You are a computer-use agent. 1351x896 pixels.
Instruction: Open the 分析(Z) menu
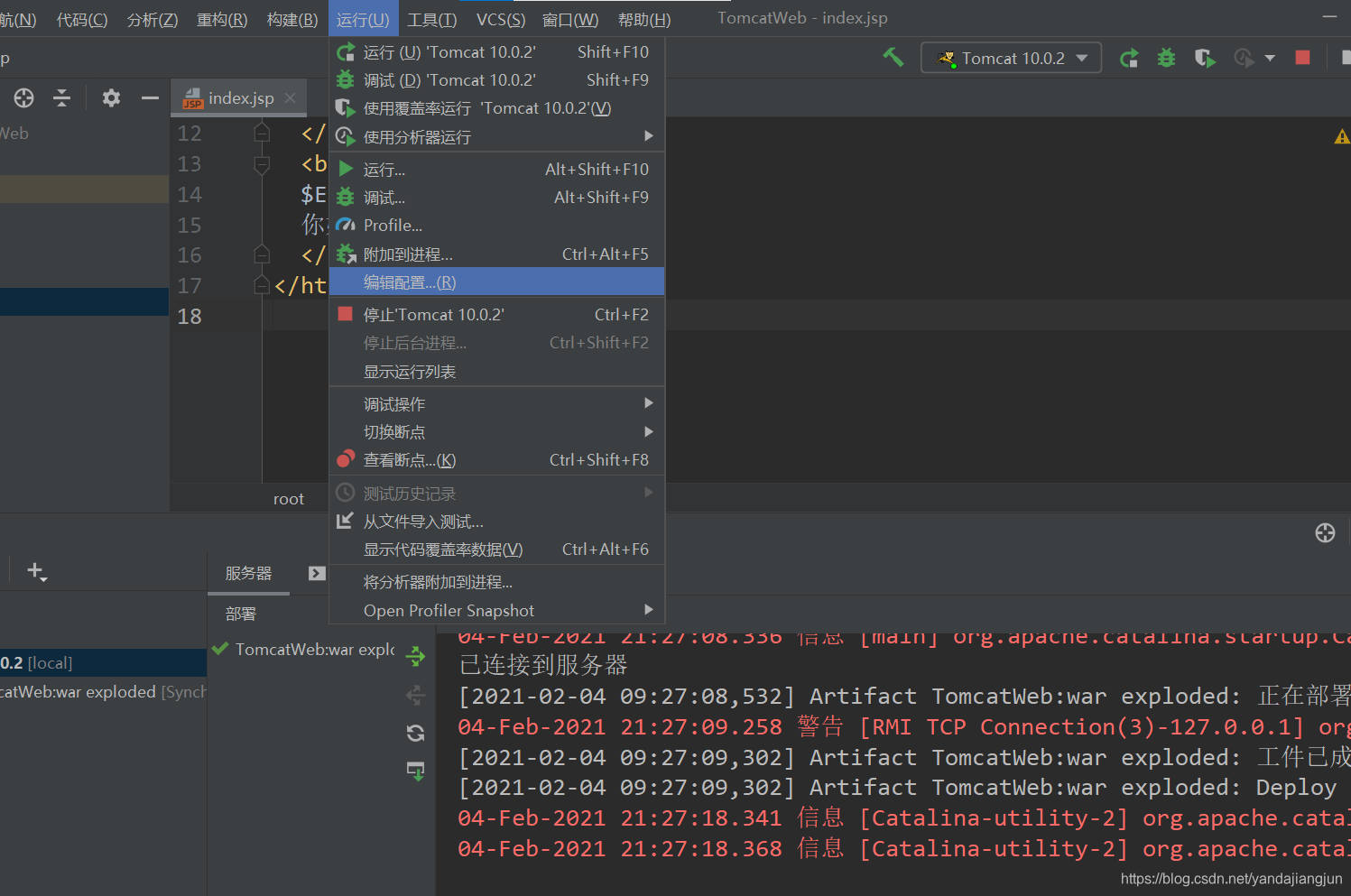point(153,19)
